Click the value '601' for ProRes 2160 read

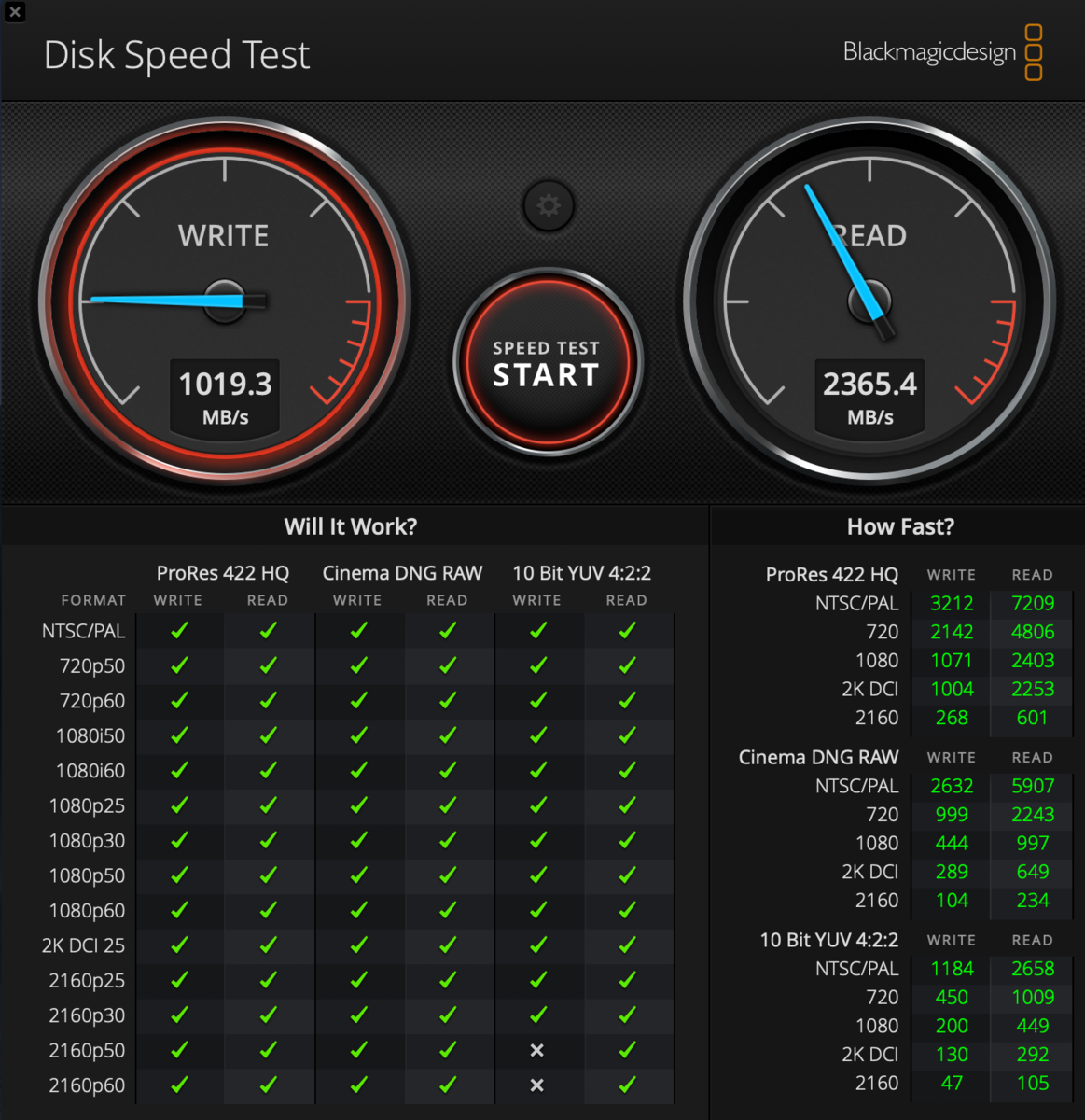(x=1033, y=718)
